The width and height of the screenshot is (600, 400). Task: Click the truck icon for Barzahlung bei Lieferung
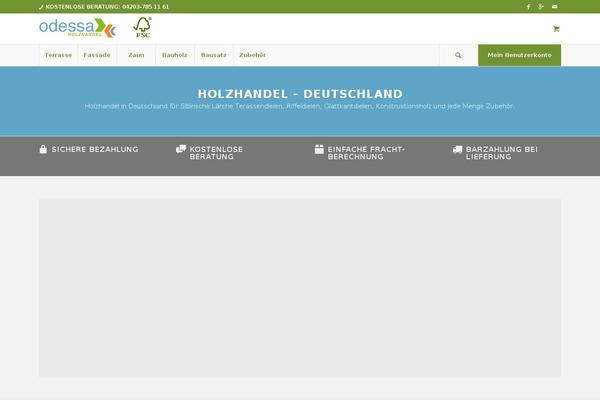(x=457, y=150)
